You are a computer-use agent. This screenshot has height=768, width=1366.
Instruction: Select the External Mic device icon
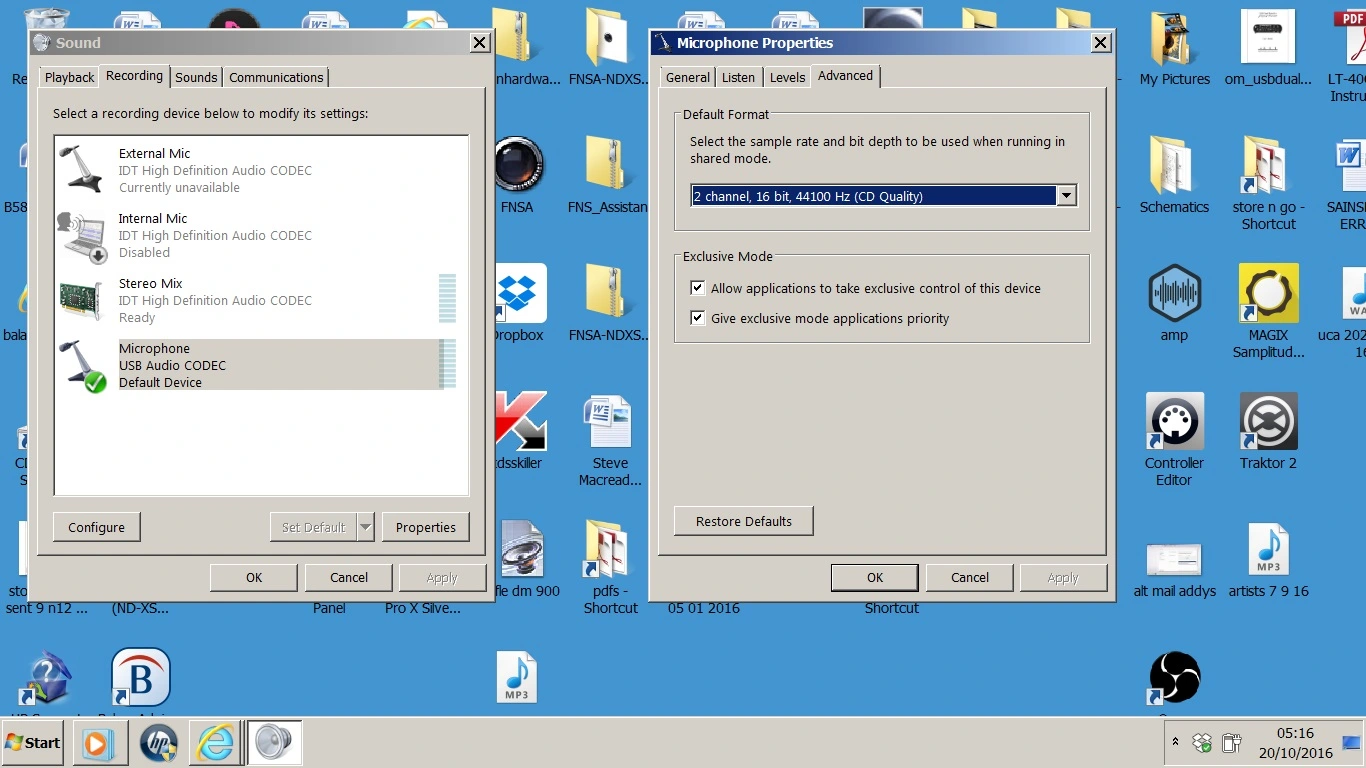point(82,169)
